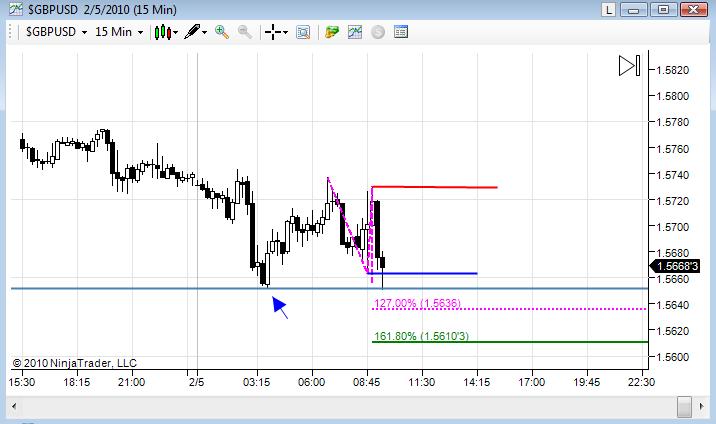716x424 pixels.
Task: Close the $GBPUSD chart window
Action: pos(694,9)
